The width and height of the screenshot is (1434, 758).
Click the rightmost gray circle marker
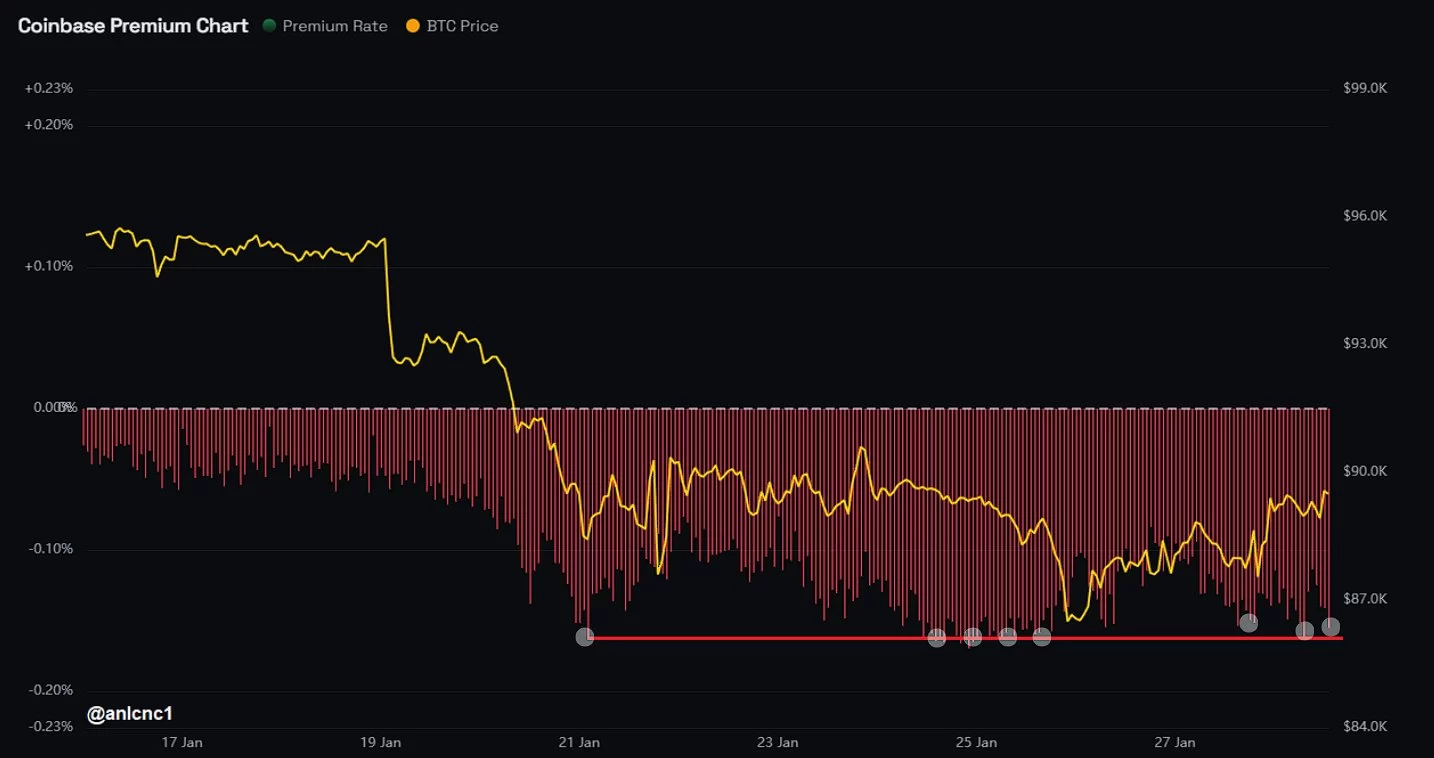pos(1331,627)
